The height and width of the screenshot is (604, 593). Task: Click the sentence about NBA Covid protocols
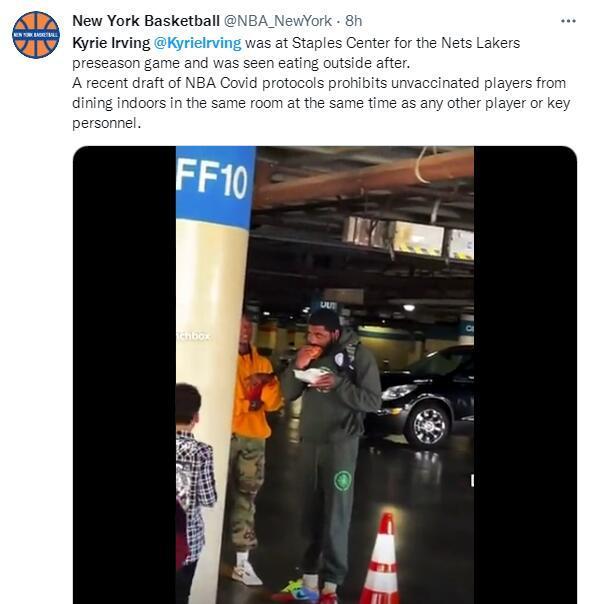321,103
